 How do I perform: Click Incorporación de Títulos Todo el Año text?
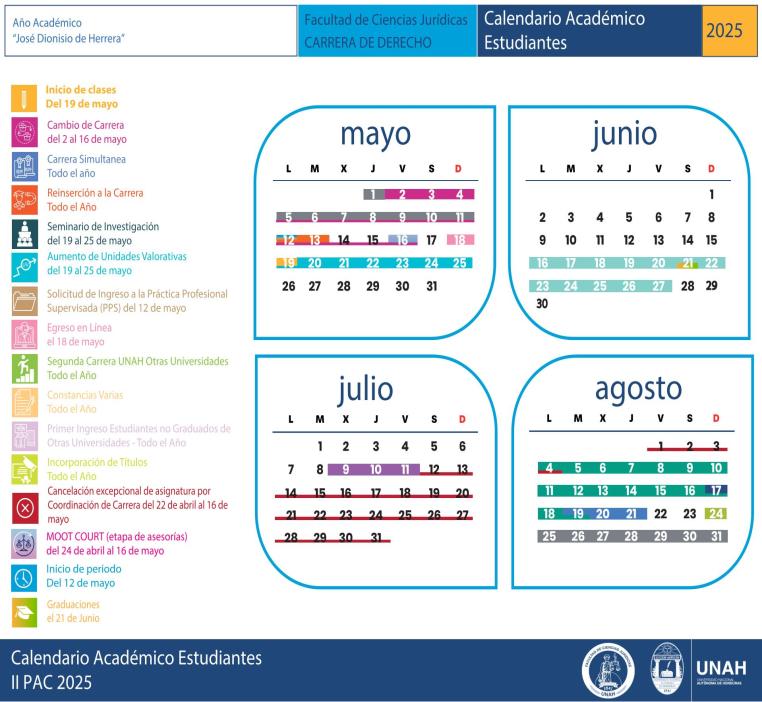(97, 469)
